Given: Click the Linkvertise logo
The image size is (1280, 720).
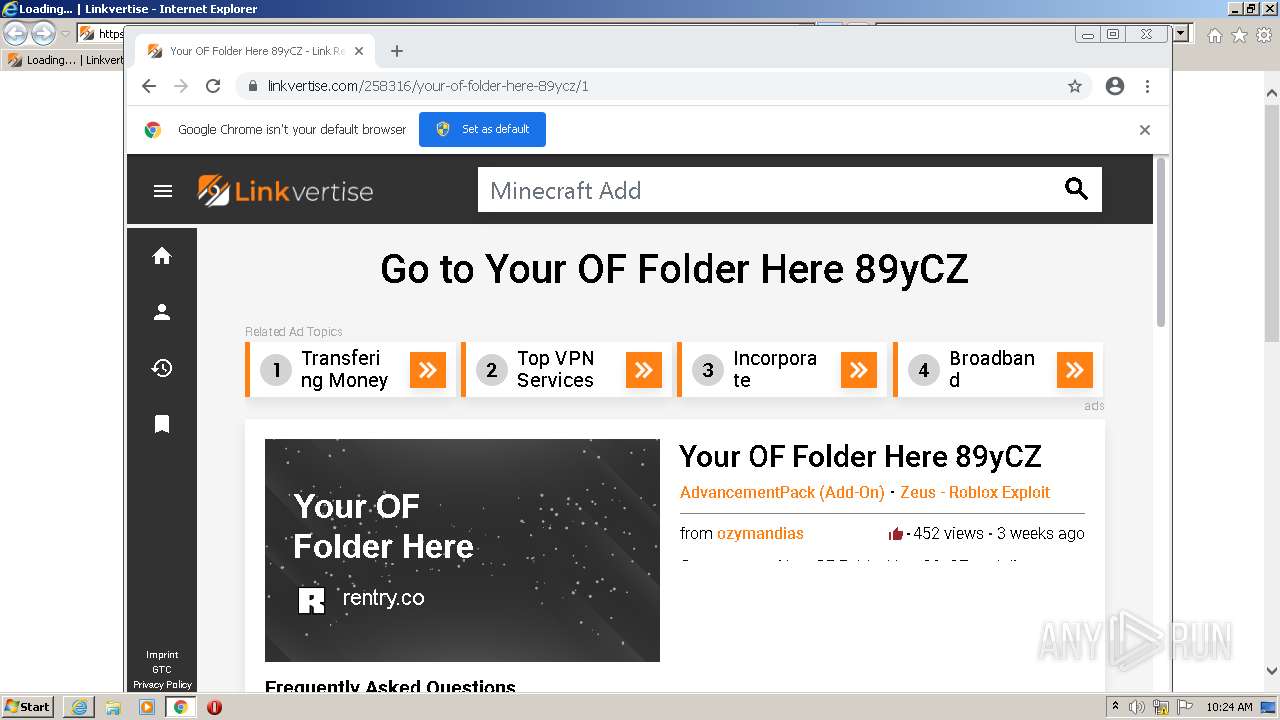Looking at the screenshot, I should coord(285,190).
